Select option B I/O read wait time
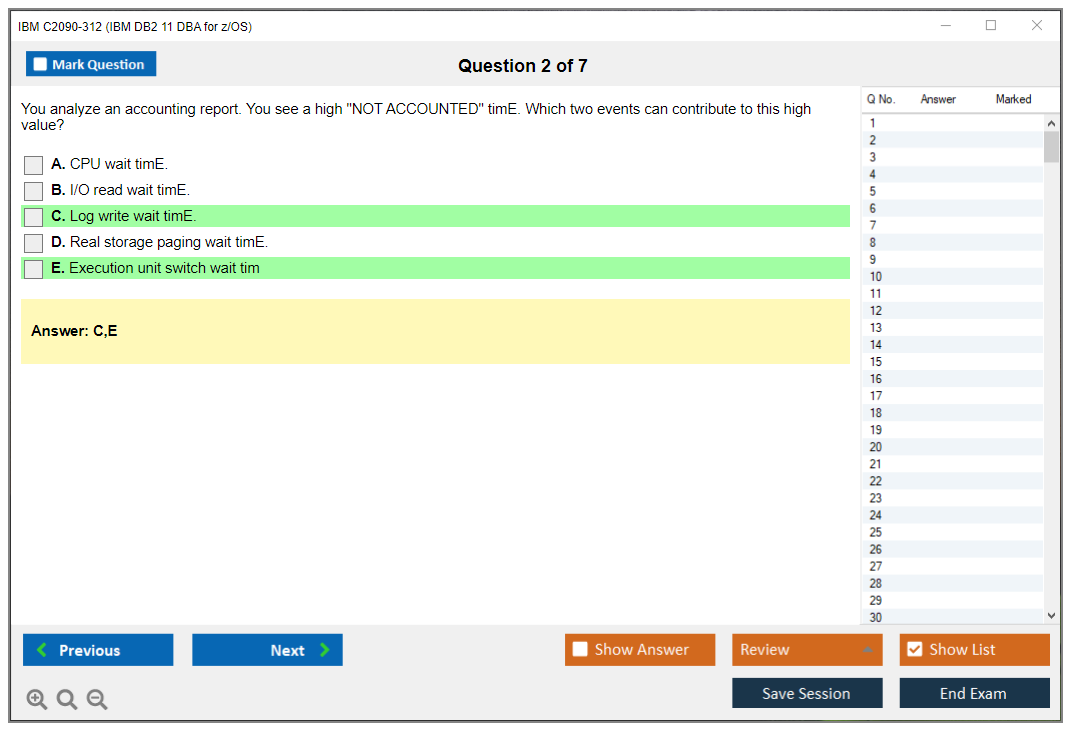This screenshot has width=1075, height=735. click(34, 191)
